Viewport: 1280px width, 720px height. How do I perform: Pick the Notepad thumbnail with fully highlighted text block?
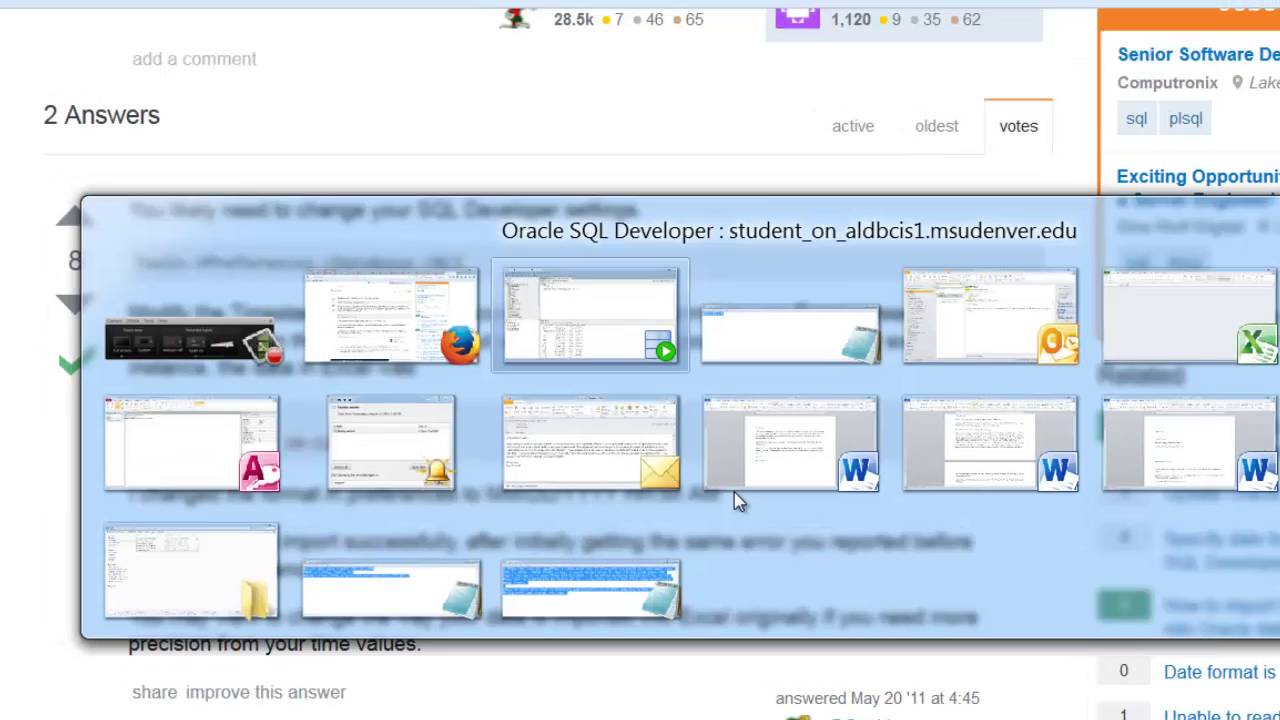(x=590, y=590)
